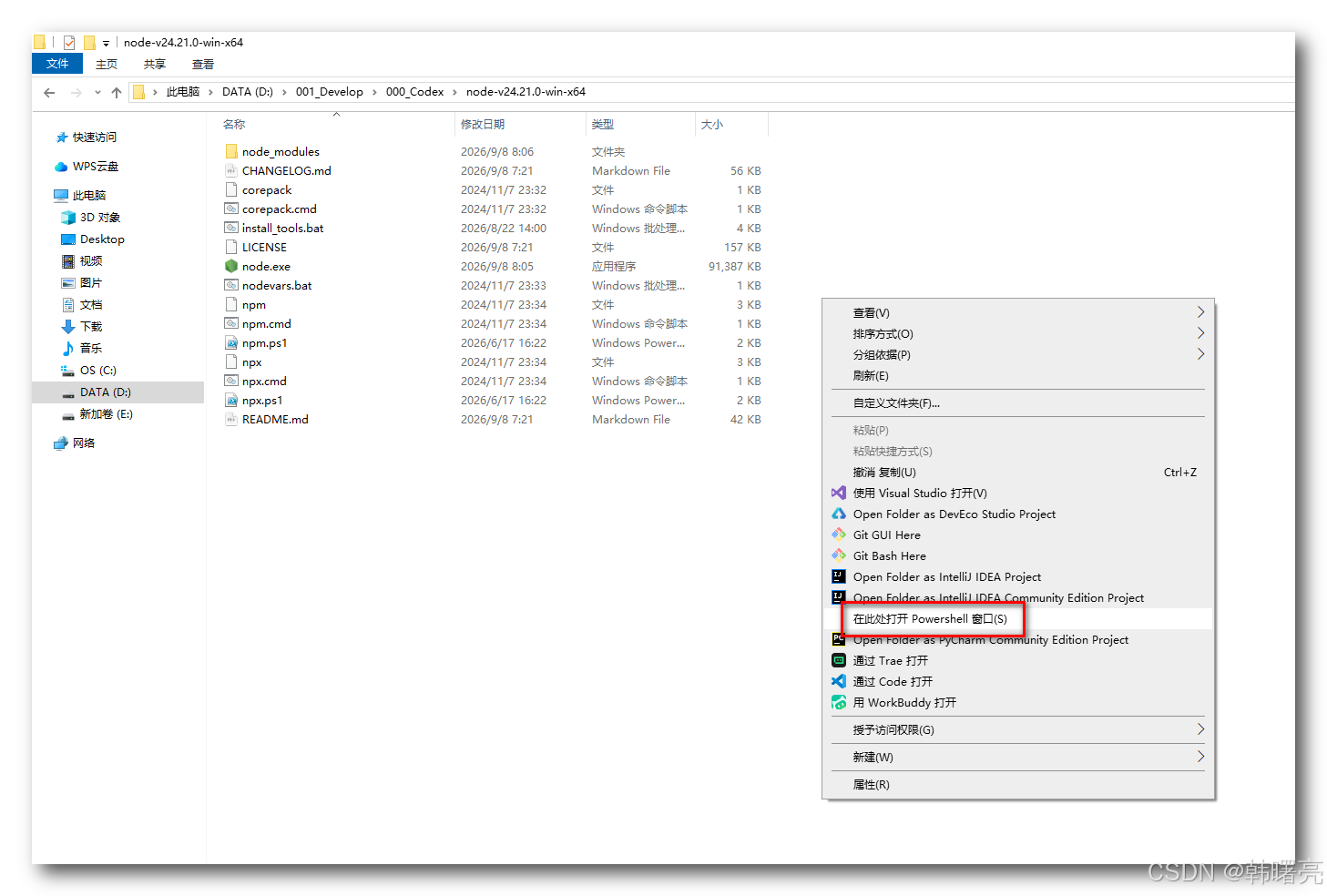The image size is (1327, 896).
Task: Open 网络 in the navigation pane
Action: point(83,443)
